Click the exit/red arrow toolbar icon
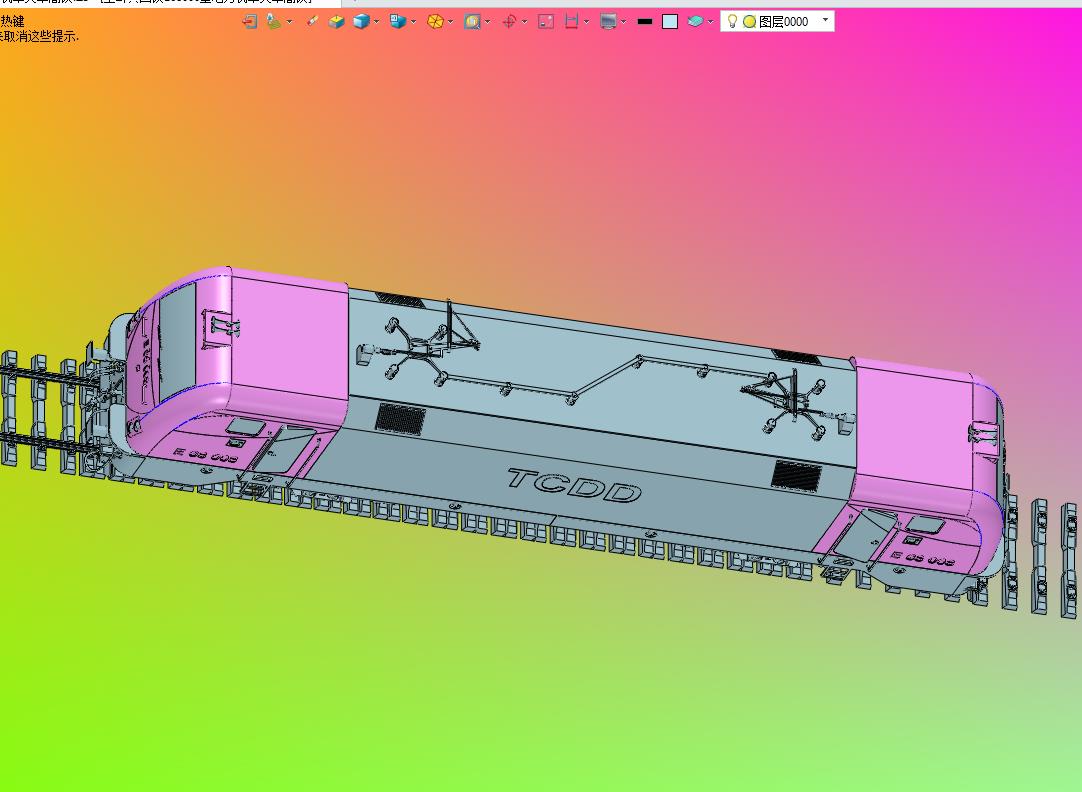Viewport: 1082px width, 792px height. tap(250, 21)
